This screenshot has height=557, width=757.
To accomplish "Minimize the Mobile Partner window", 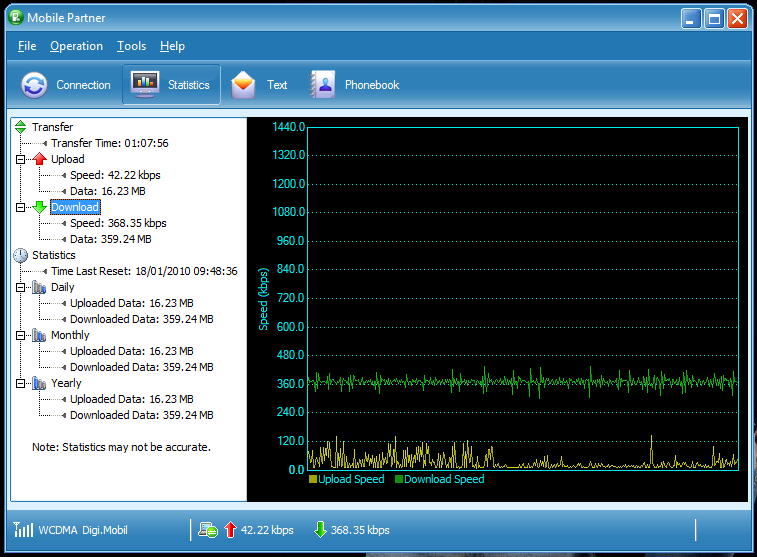I will (691, 19).
